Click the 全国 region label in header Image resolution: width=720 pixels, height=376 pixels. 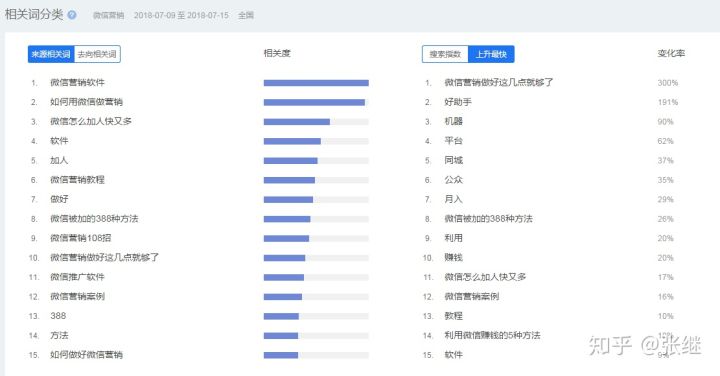click(x=246, y=15)
